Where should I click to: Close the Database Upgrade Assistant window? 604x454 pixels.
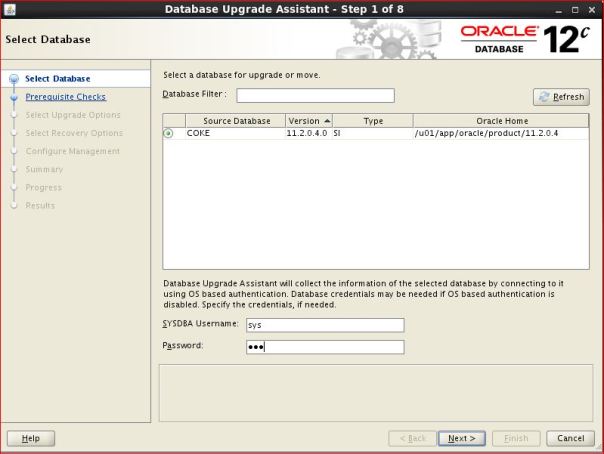591,9
